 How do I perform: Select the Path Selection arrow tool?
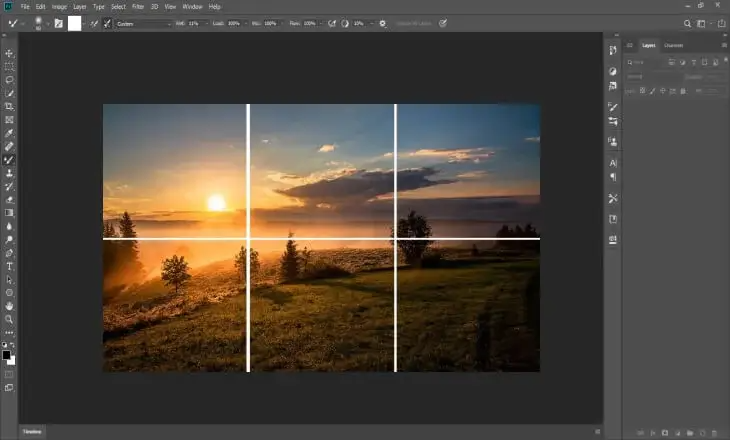pyautogui.click(x=9, y=280)
